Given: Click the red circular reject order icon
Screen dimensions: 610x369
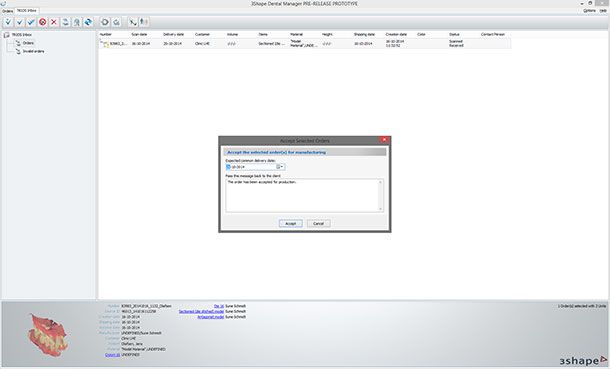Looking at the screenshot, I should coord(42,22).
